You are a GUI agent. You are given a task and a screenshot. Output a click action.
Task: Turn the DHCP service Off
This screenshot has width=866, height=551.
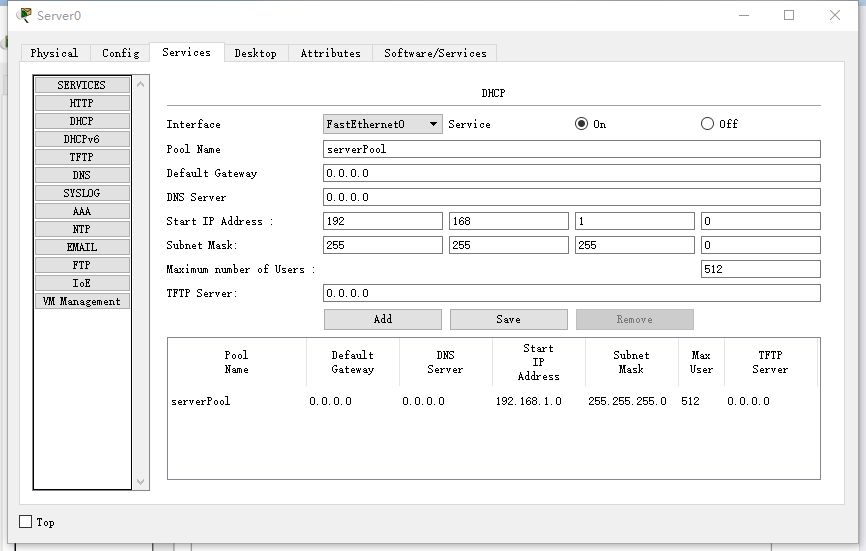coord(708,124)
